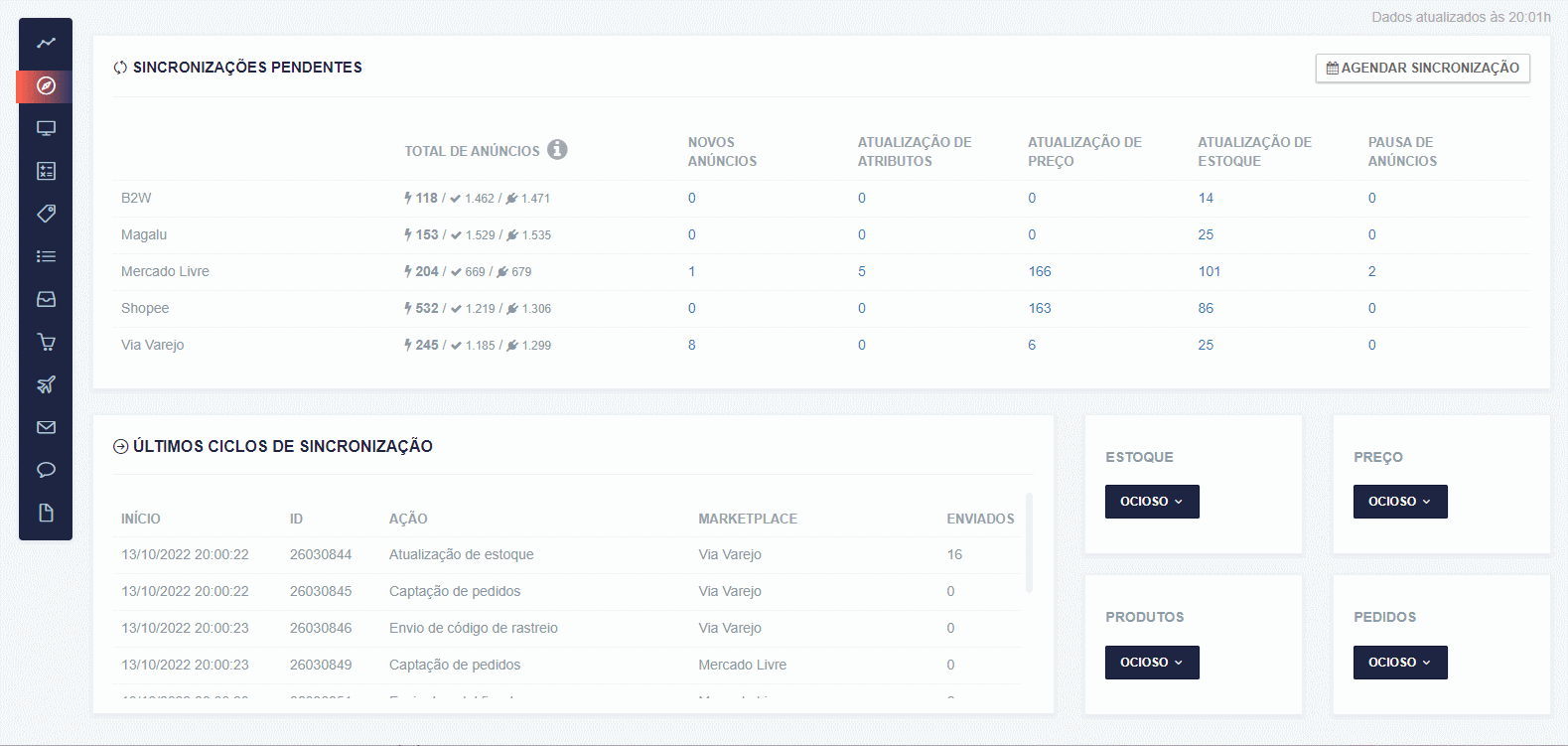Click B2W total 118 / 1.462 / 1.471
This screenshot has width=1568, height=746.
pos(477,198)
